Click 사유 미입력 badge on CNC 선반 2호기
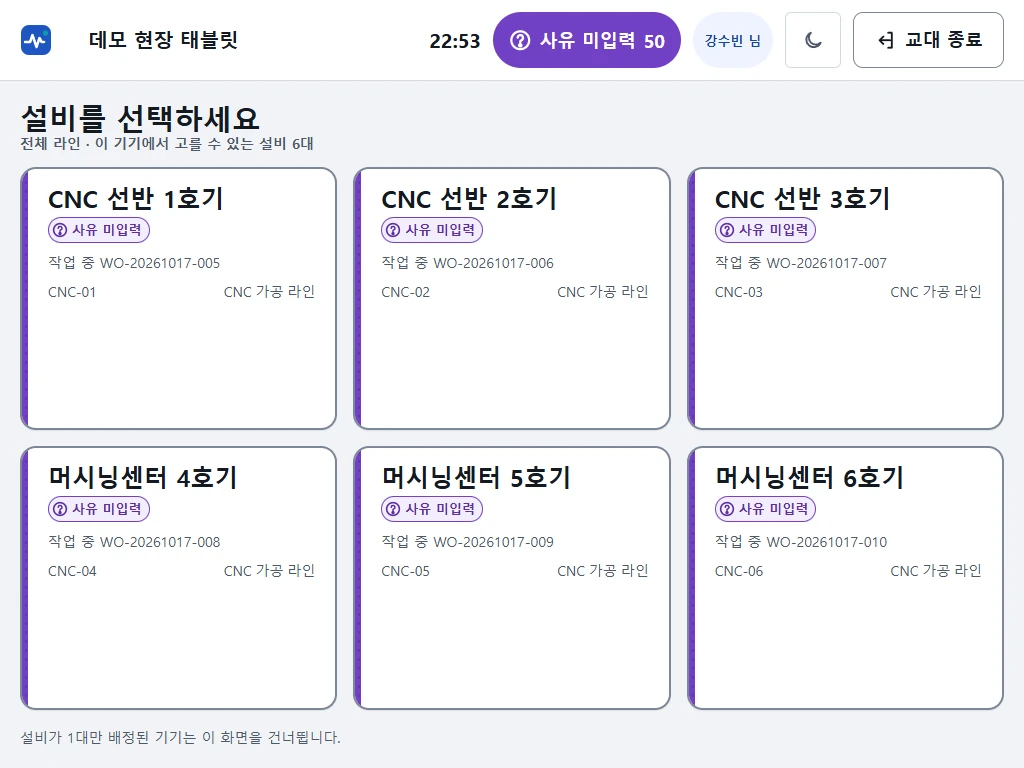This screenshot has height=768, width=1024. pyautogui.click(x=432, y=230)
